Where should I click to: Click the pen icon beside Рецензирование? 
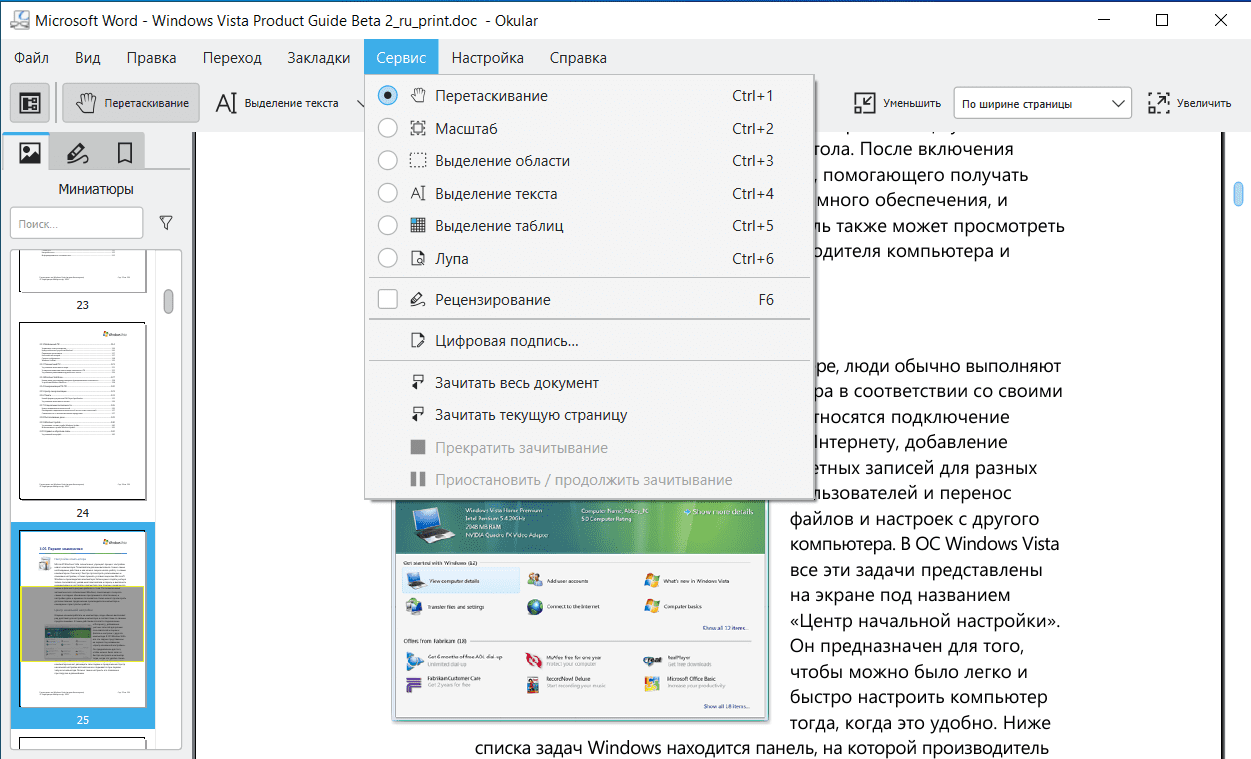click(418, 300)
